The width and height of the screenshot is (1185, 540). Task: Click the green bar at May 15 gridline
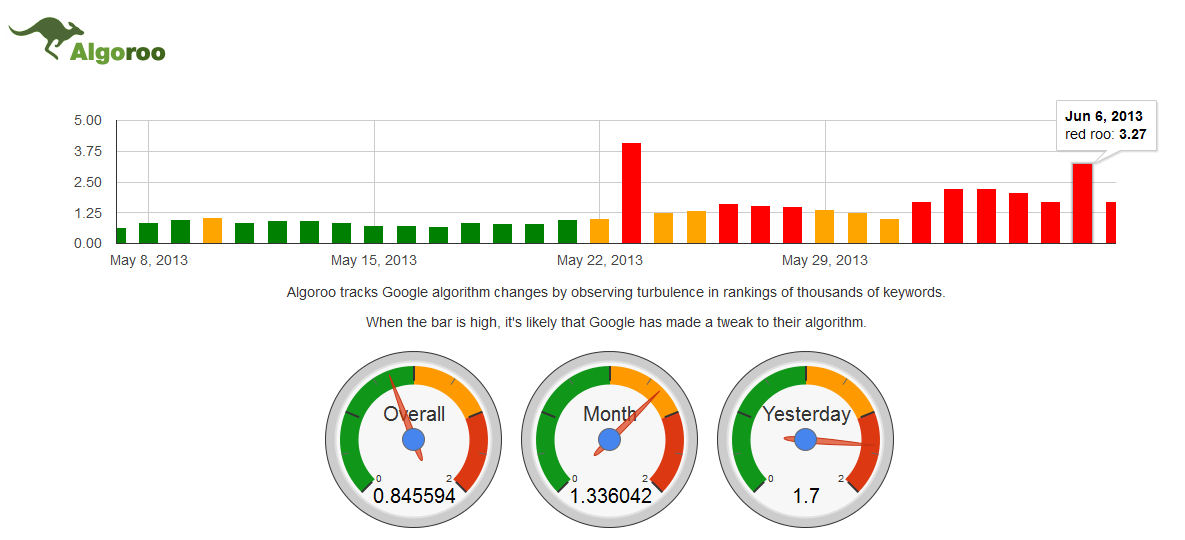(x=373, y=235)
